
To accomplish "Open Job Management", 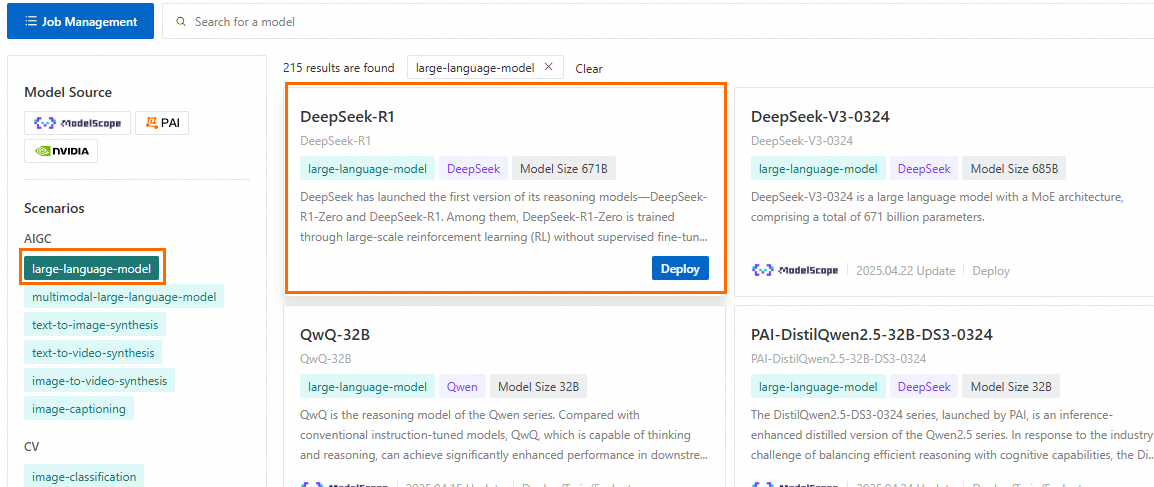I will [80, 21].
